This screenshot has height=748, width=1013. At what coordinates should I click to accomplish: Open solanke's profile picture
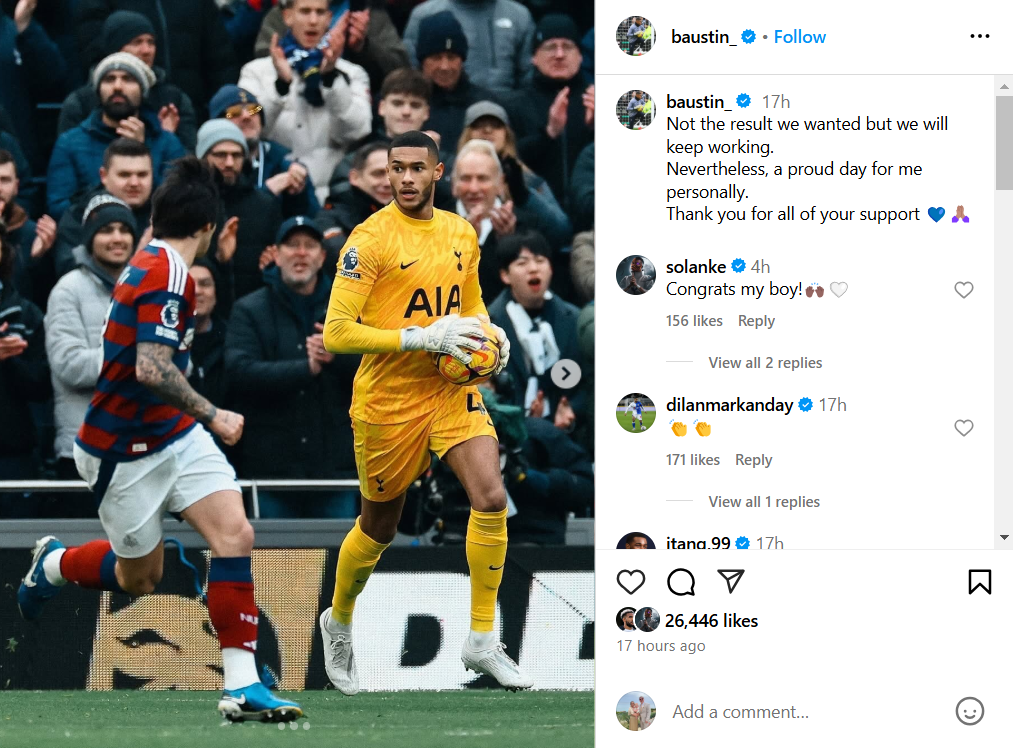[x=636, y=275]
